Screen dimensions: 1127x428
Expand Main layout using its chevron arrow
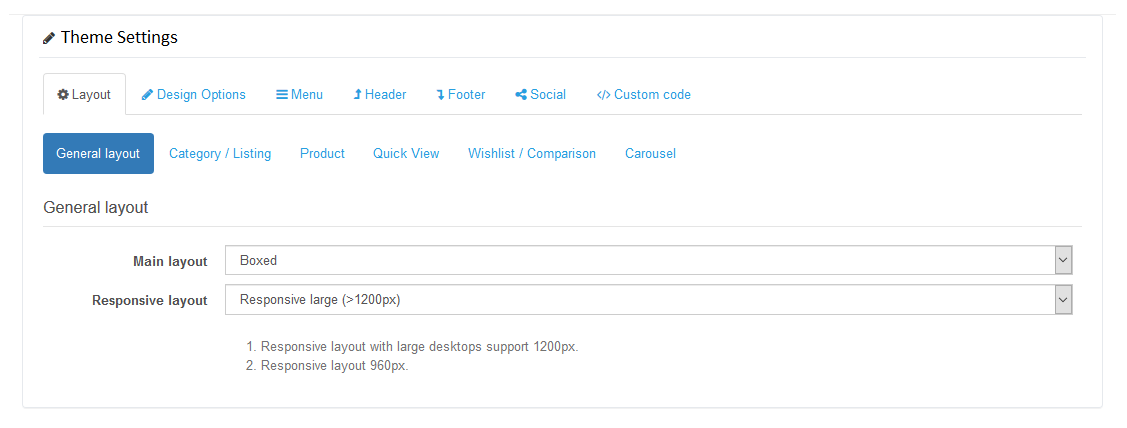pyautogui.click(x=1063, y=260)
